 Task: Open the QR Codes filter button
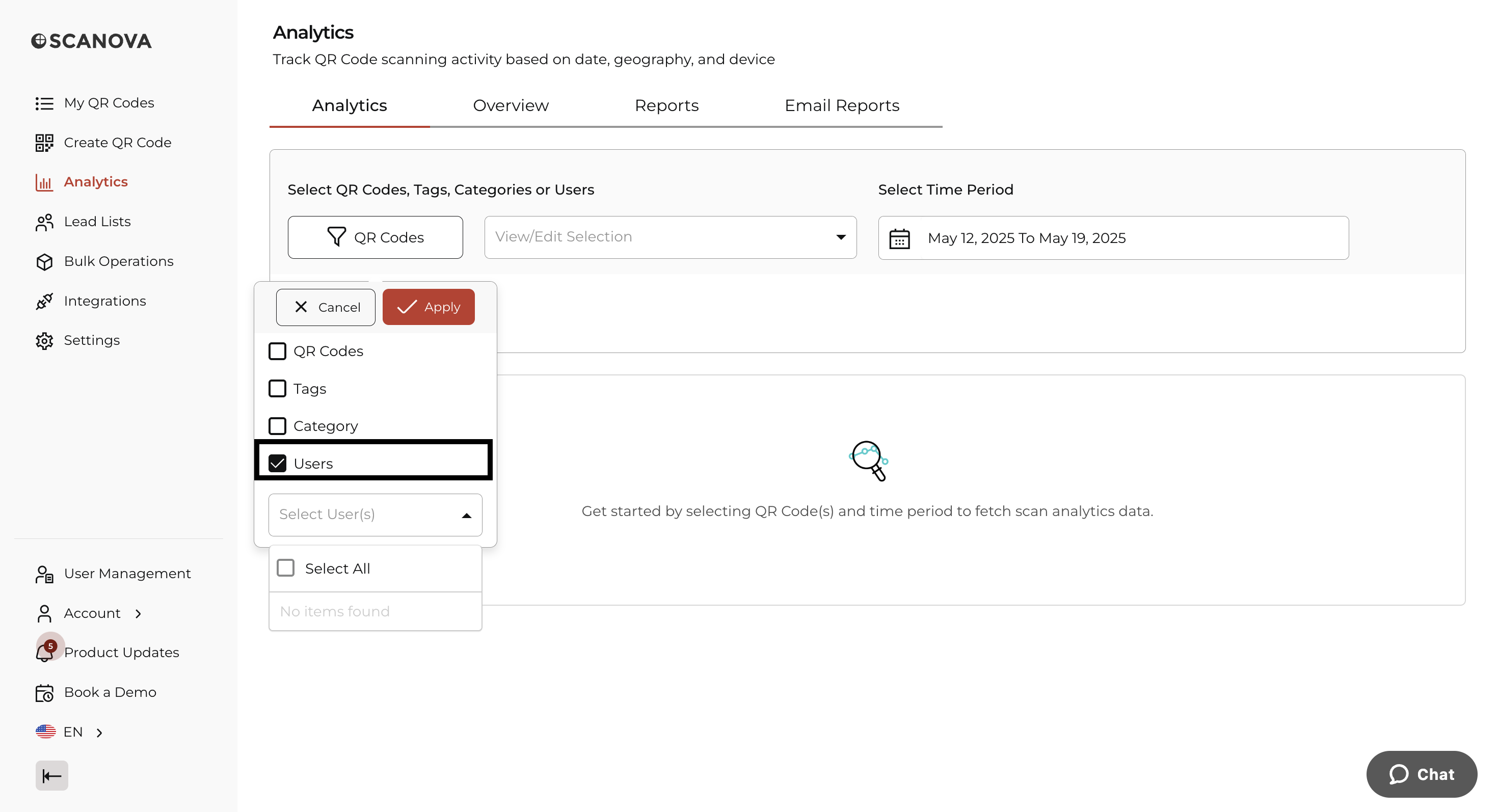(x=375, y=237)
